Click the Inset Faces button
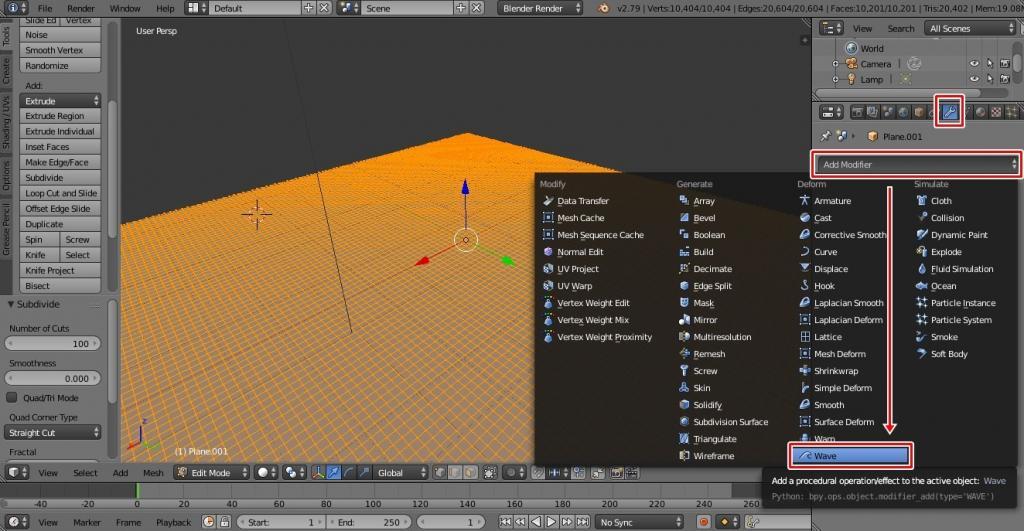This screenshot has width=1024, height=531. coord(59,146)
